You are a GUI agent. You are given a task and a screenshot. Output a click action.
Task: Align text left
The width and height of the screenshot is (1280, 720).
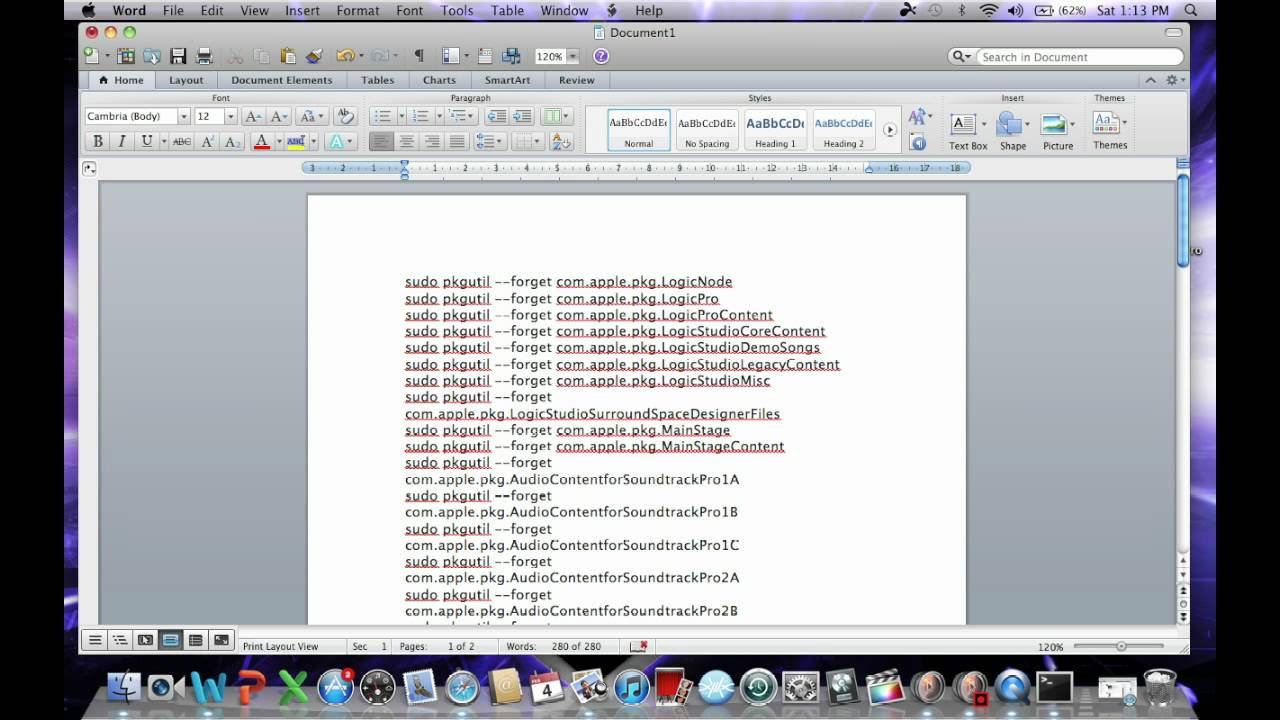coord(381,142)
